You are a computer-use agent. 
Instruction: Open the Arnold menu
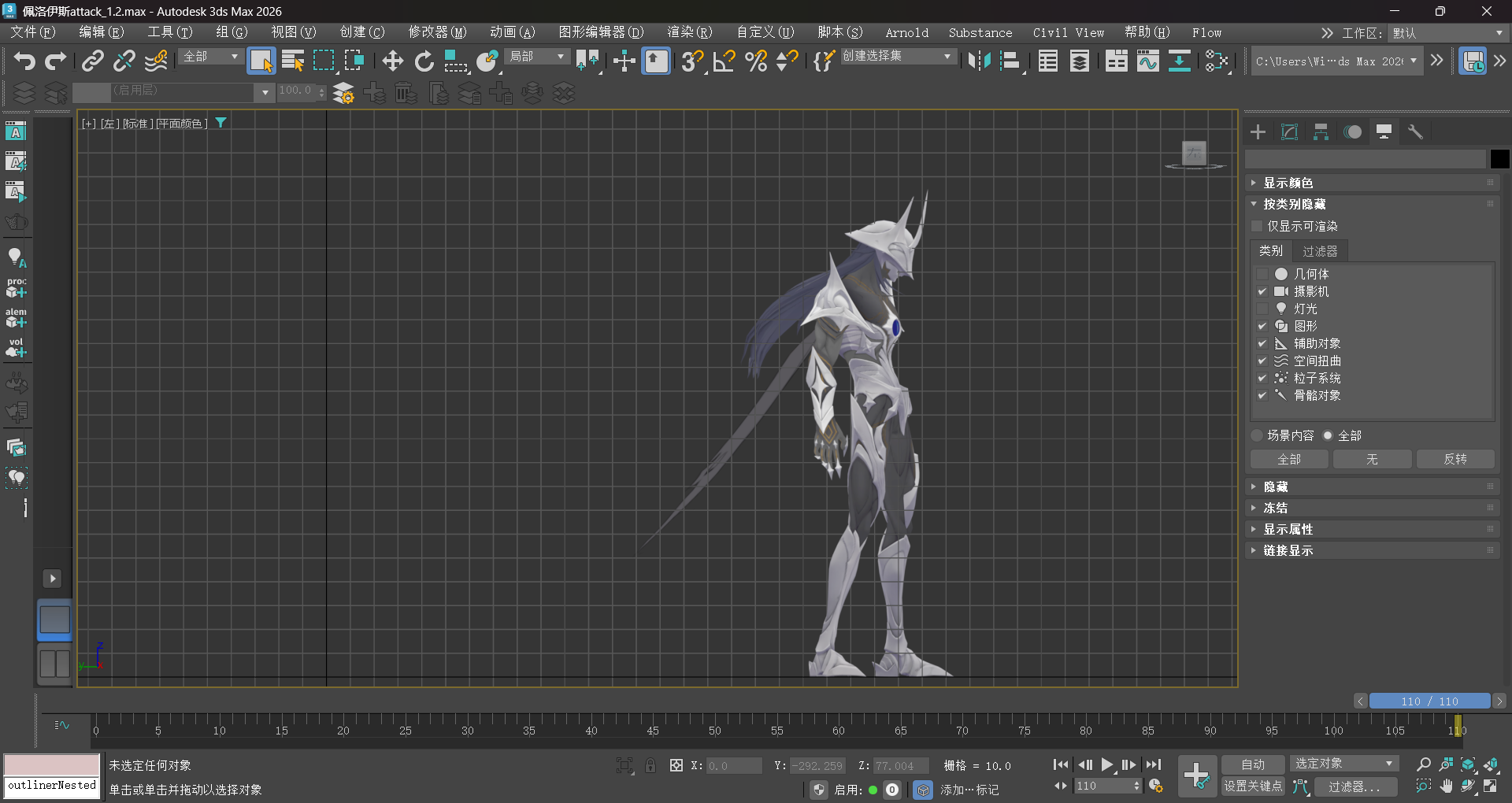(906, 32)
